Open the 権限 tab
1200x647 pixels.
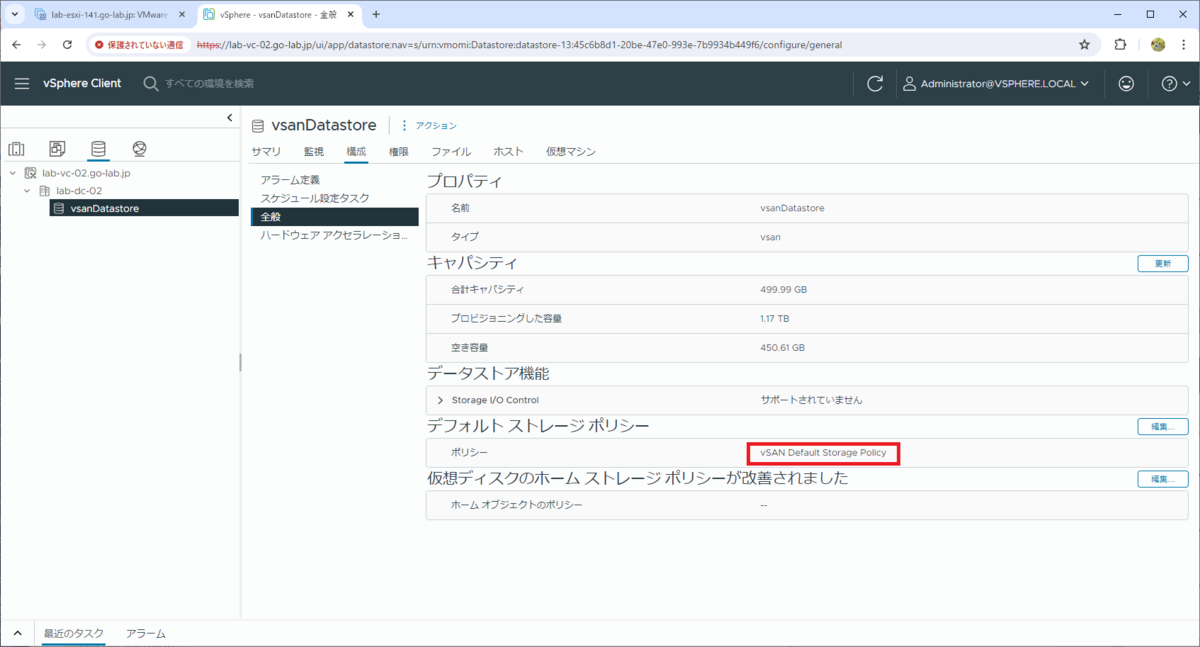pos(399,152)
